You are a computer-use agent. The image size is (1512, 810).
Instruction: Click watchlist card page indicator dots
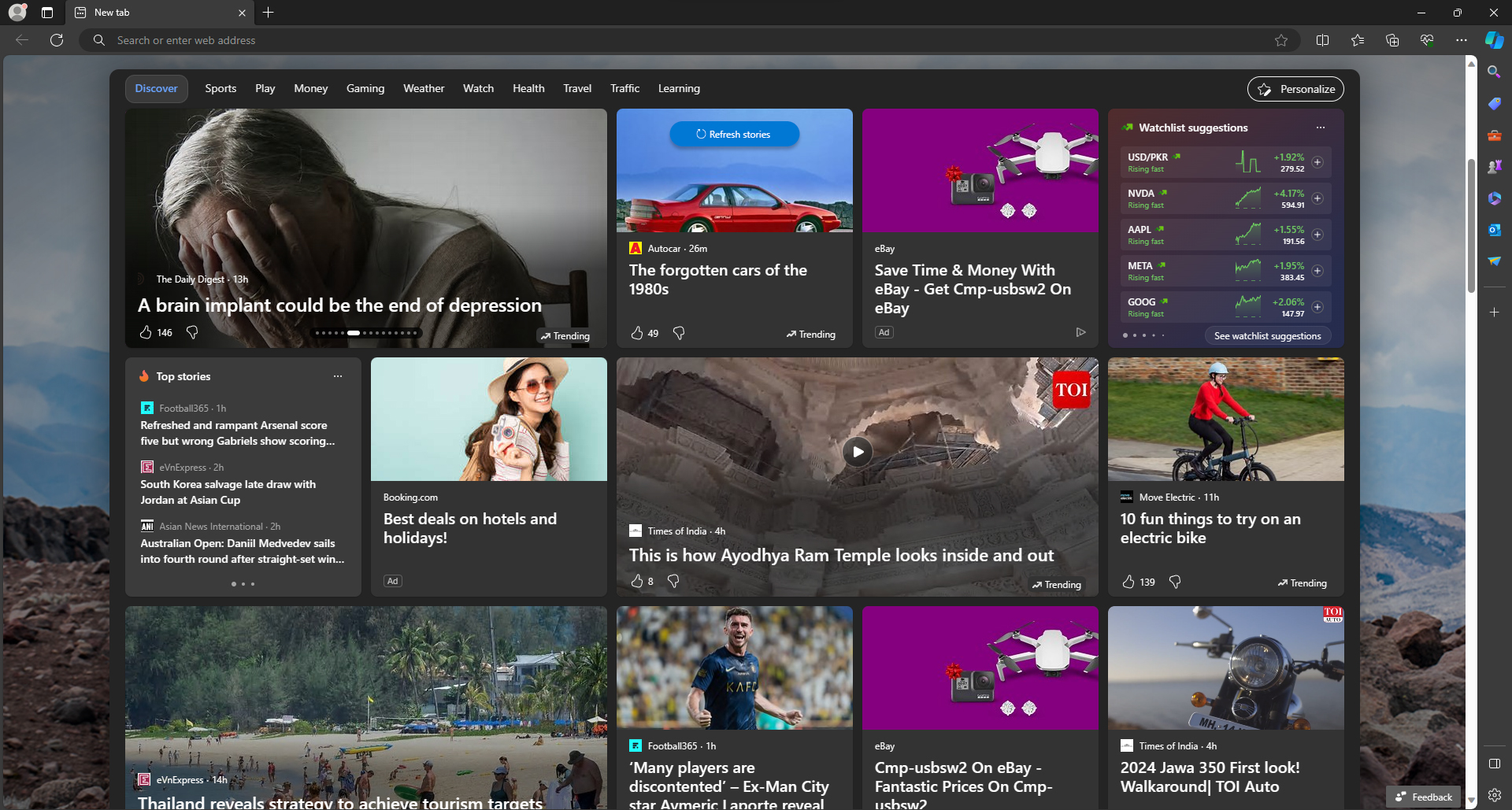pyautogui.click(x=1143, y=335)
